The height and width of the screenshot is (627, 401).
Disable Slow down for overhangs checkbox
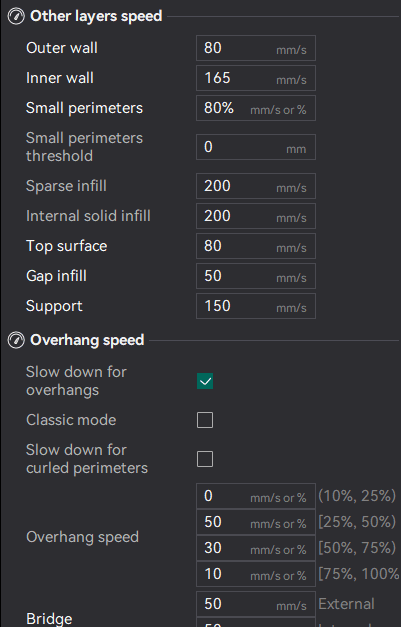click(x=205, y=381)
